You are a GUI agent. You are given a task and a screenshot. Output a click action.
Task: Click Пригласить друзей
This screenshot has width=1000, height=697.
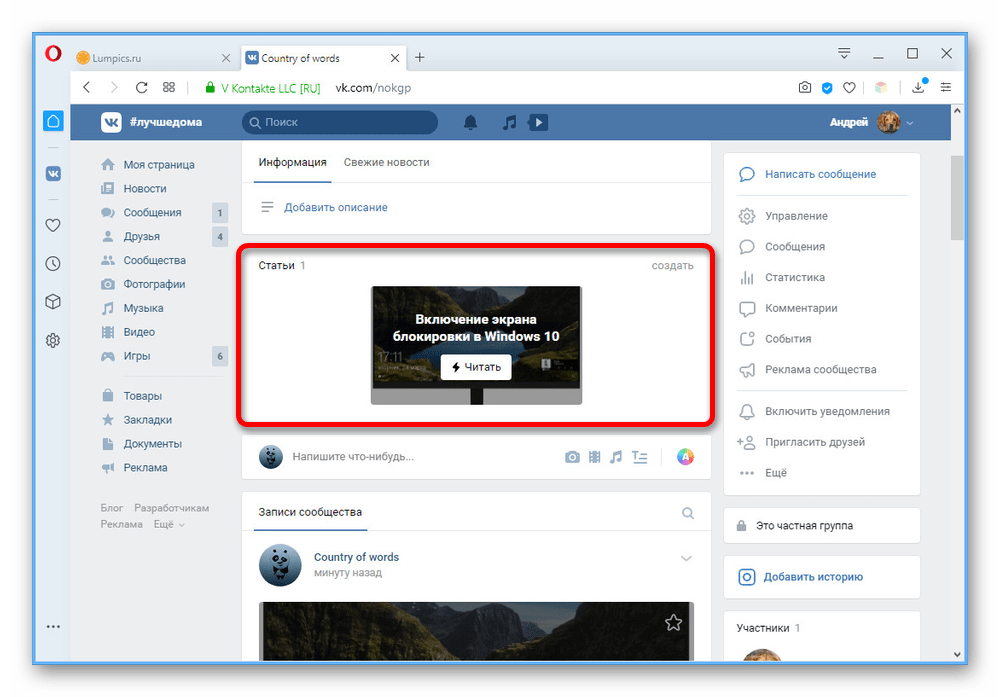[815, 442]
